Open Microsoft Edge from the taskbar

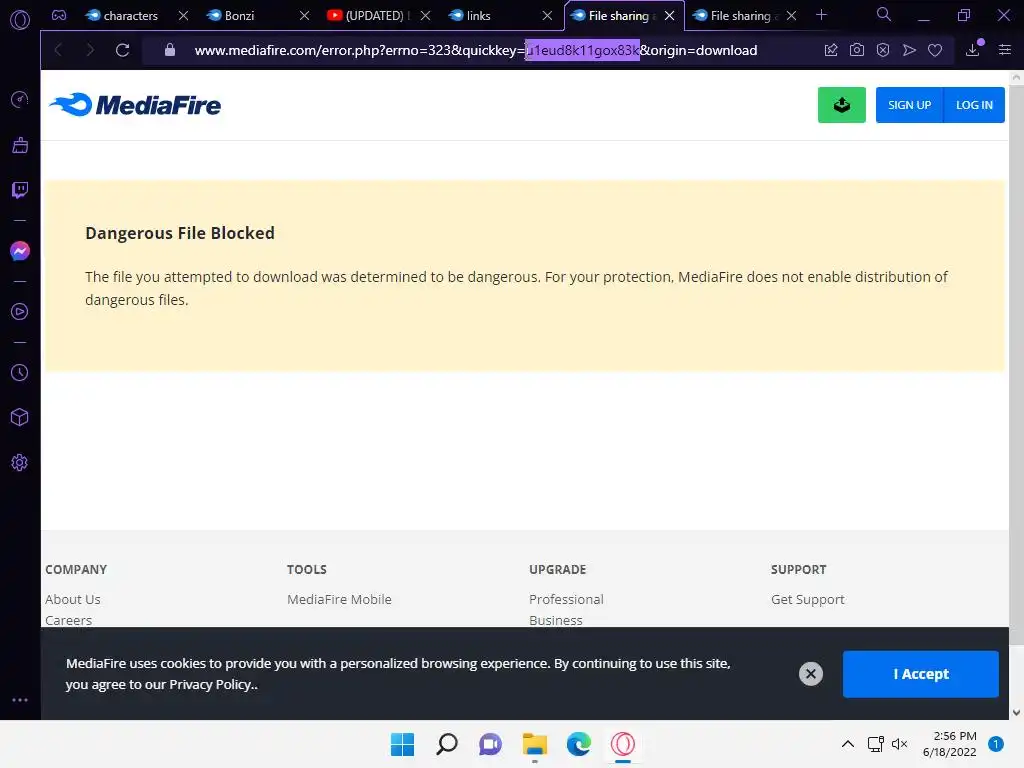(579, 744)
